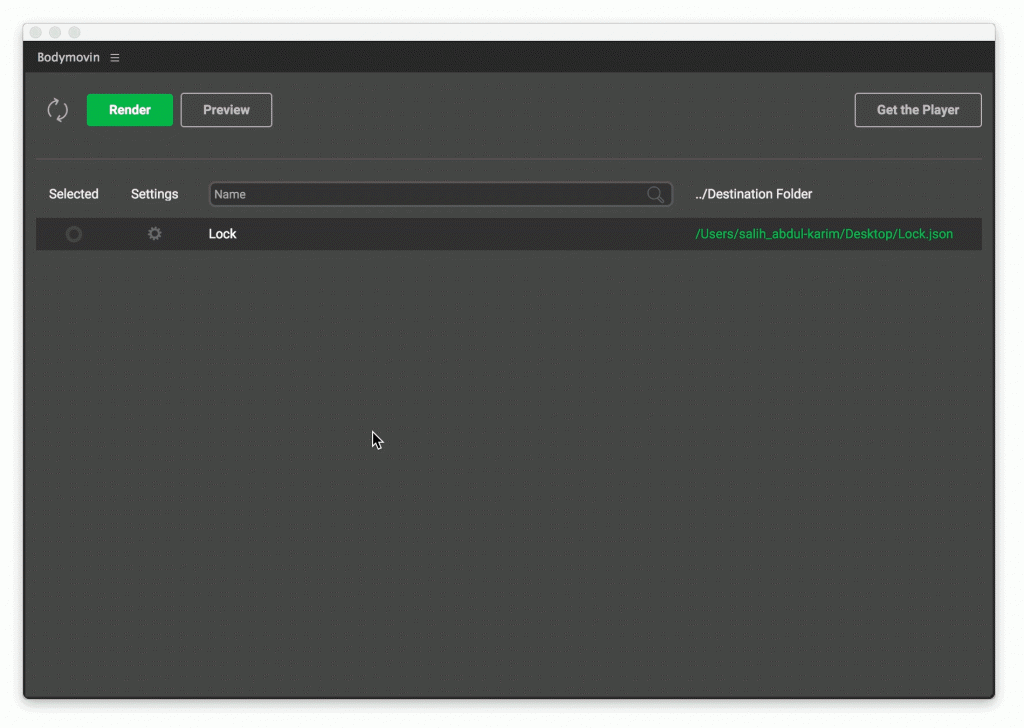Open the Preview view
The image size is (1024, 728).
pos(226,110)
